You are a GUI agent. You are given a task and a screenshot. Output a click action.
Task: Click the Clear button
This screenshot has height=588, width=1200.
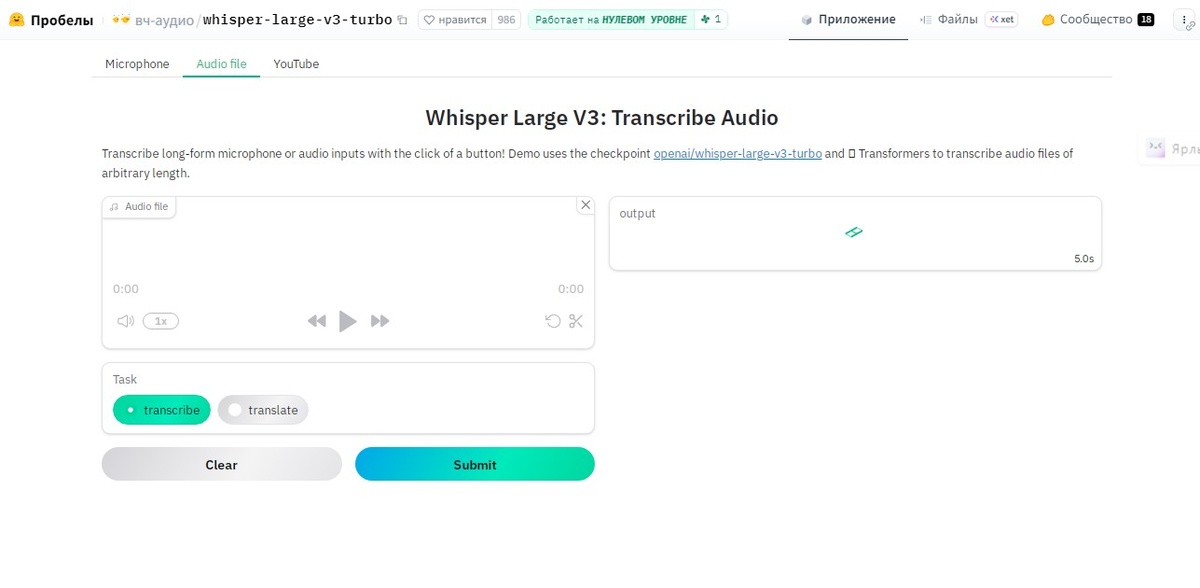coord(222,464)
